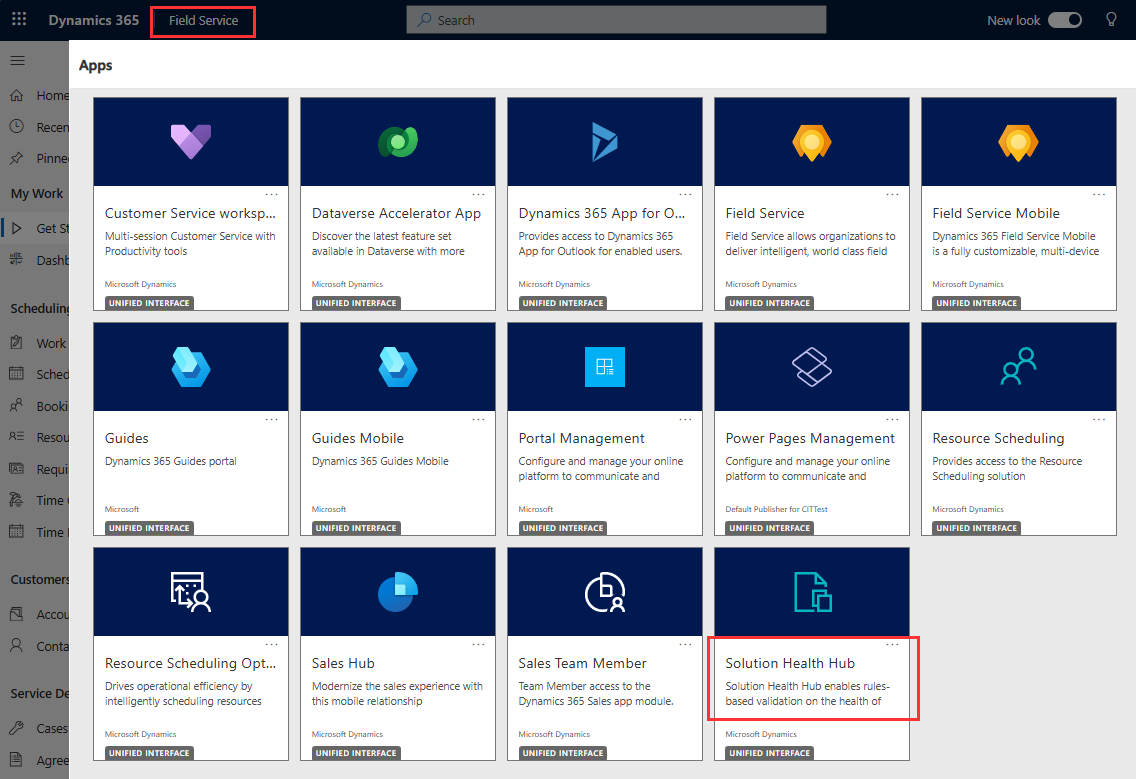Open the Power Pages Management tile icon
The image size is (1136, 779).
[x=811, y=367]
